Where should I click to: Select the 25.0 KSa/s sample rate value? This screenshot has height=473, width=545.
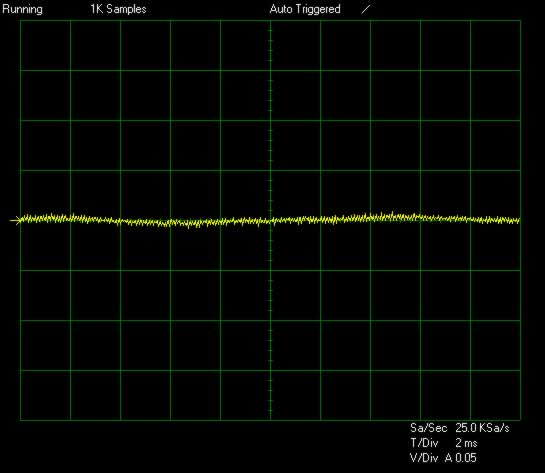(x=482, y=428)
